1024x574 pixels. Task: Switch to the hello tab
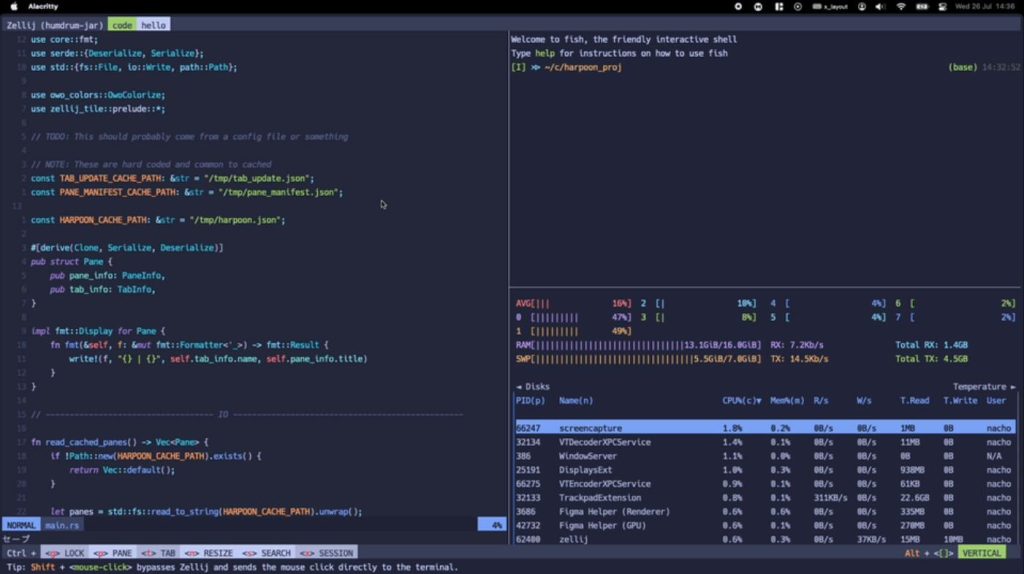(x=153, y=25)
